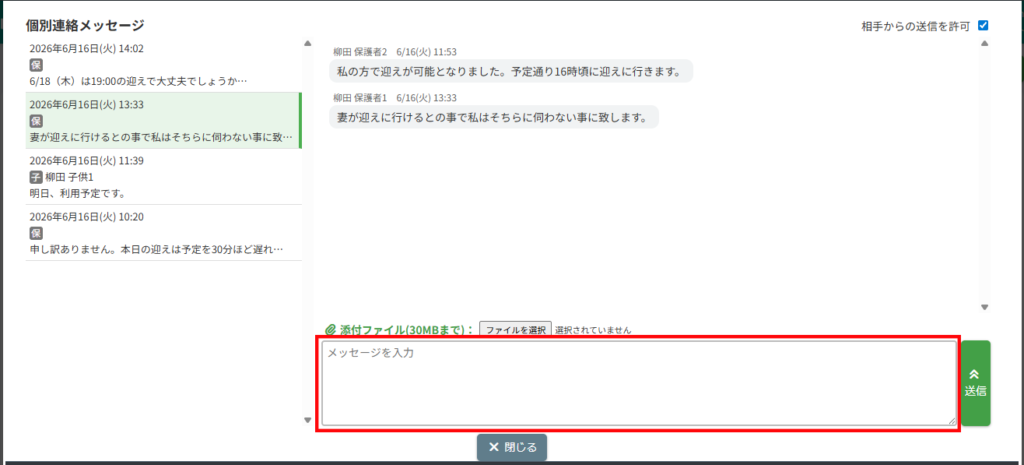1024x465 pixels.
Task: Select the 13:33 highlighted message thread
Action: coord(163,121)
